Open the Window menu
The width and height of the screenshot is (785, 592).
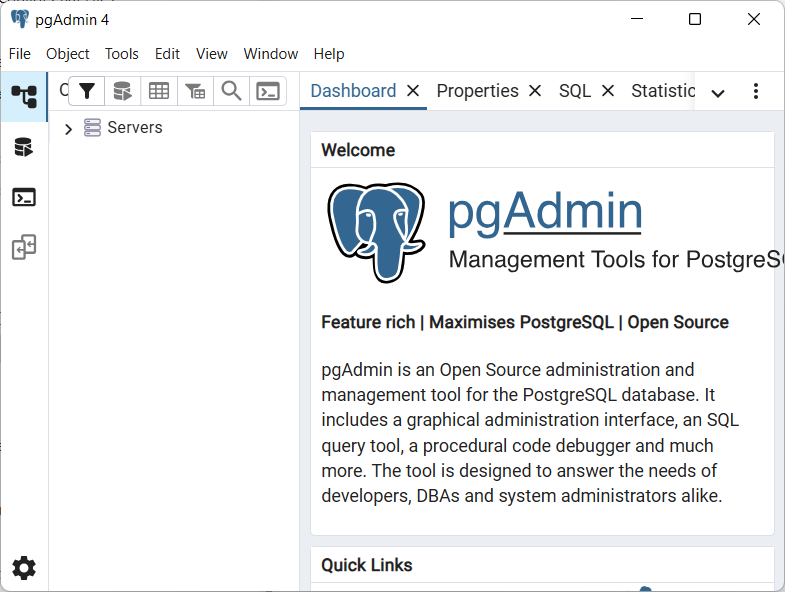coord(271,54)
